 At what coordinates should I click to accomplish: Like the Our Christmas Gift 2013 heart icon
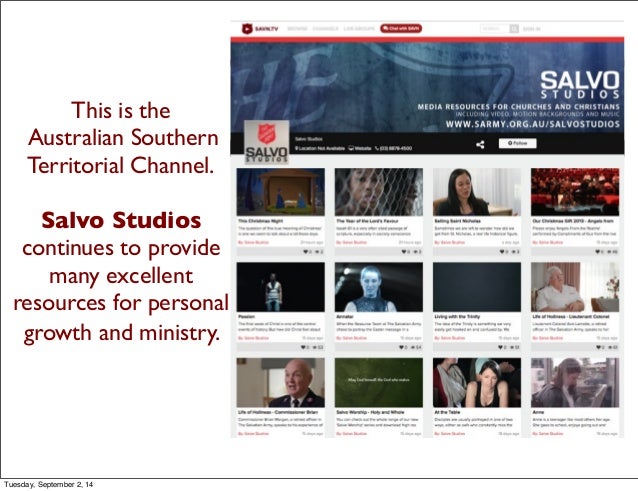coord(598,252)
